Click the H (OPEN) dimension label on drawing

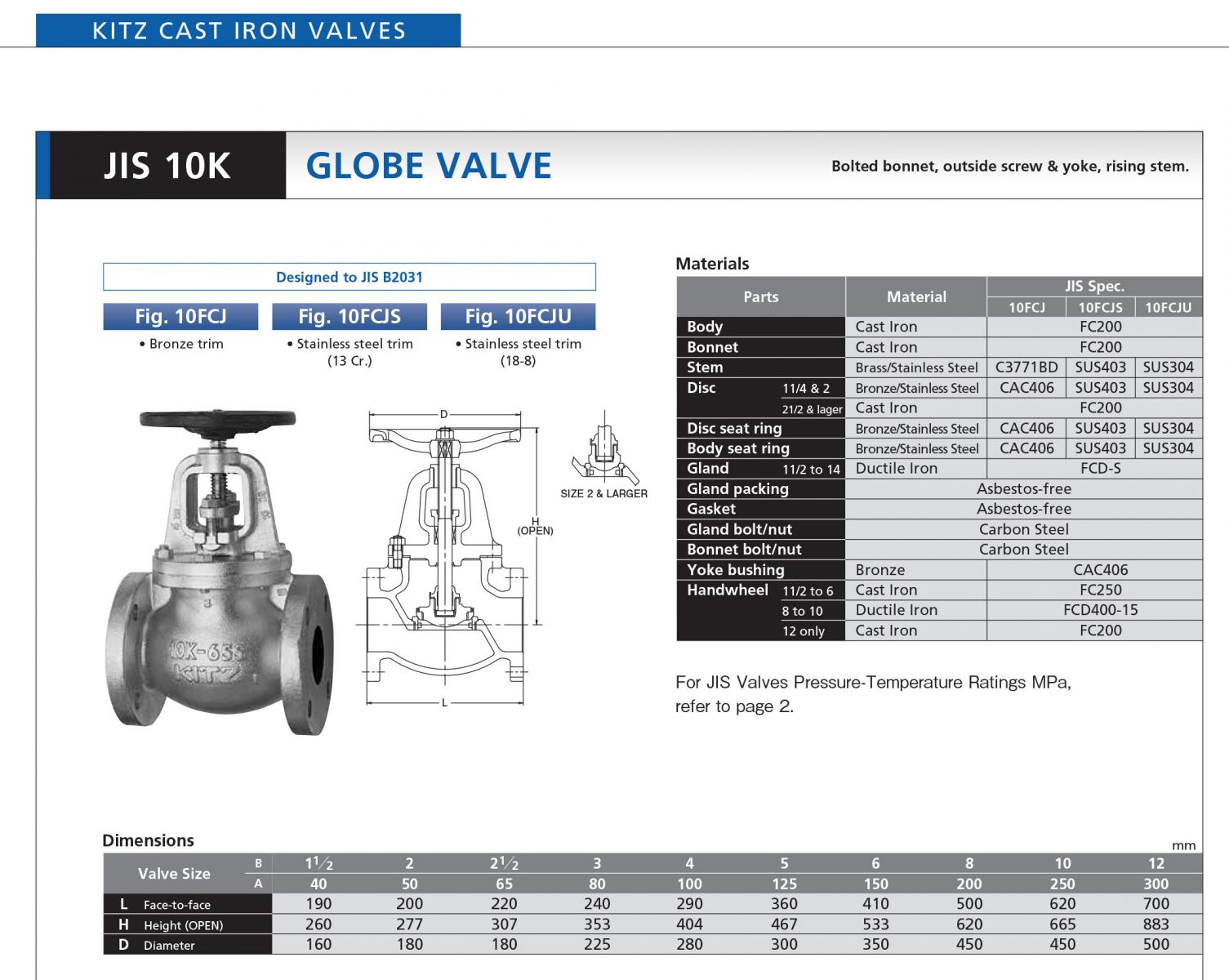coord(535,526)
